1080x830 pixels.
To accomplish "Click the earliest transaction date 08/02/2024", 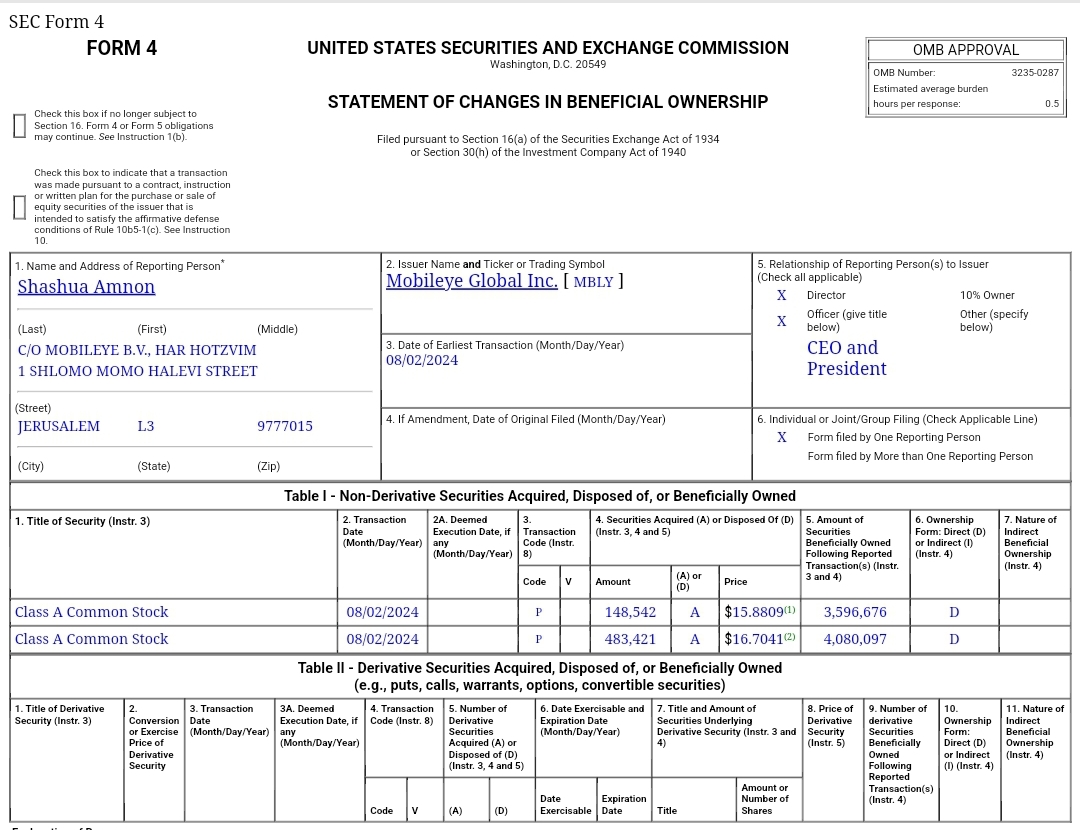I will tap(422, 360).
